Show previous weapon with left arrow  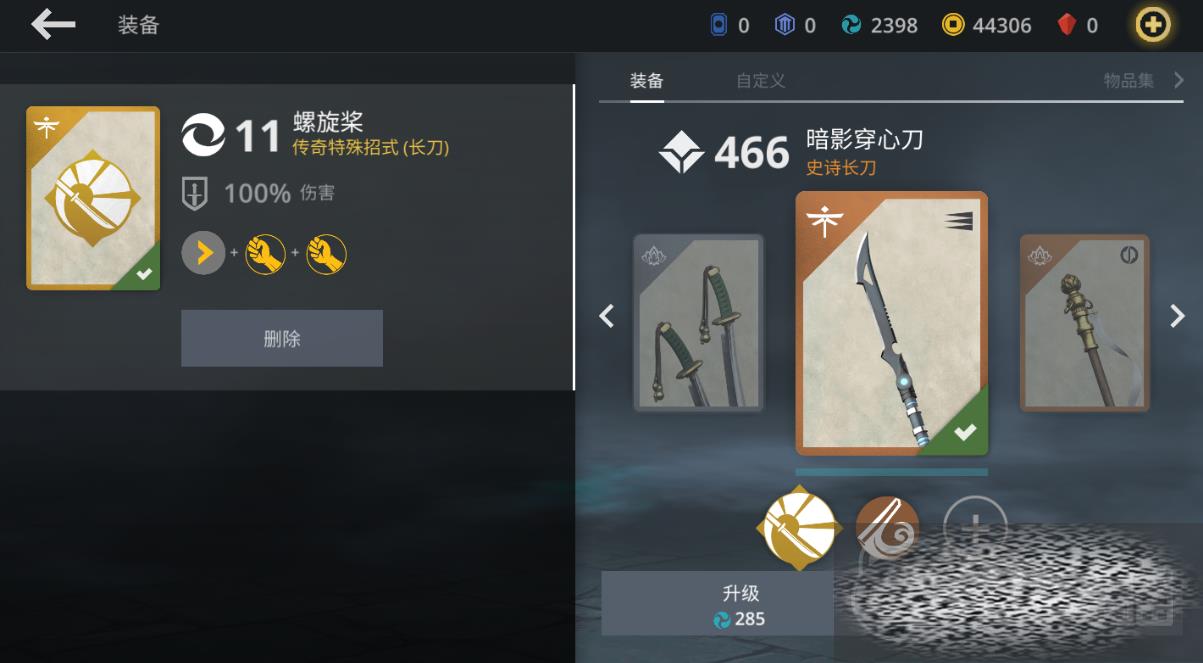click(x=606, y=316)
